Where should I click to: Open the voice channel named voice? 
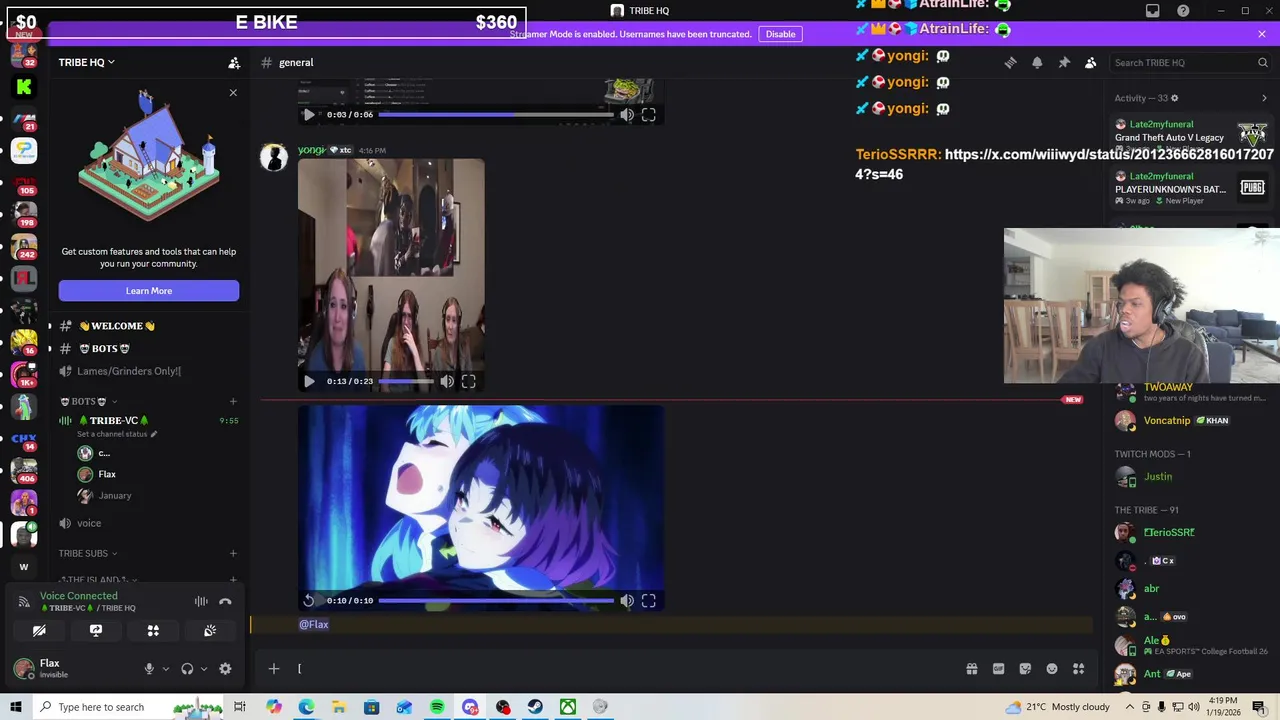coord(89,523)
